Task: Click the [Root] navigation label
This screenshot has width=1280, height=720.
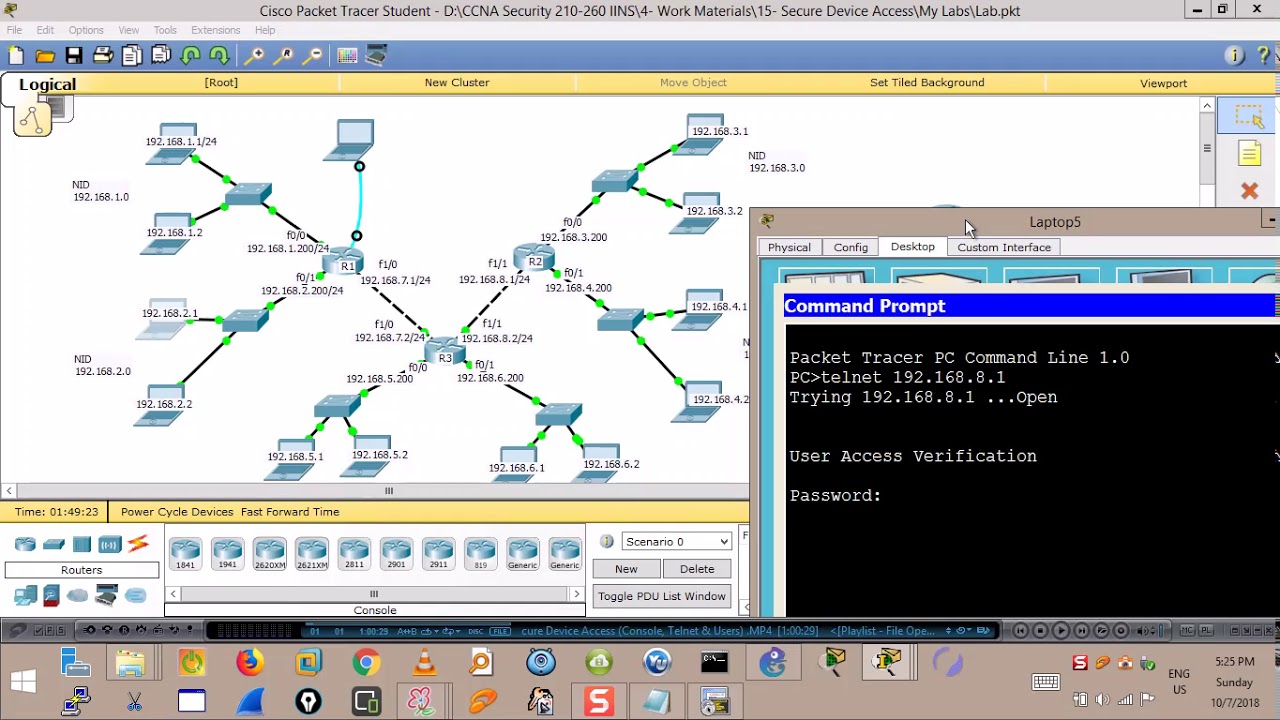Action: 221,83
